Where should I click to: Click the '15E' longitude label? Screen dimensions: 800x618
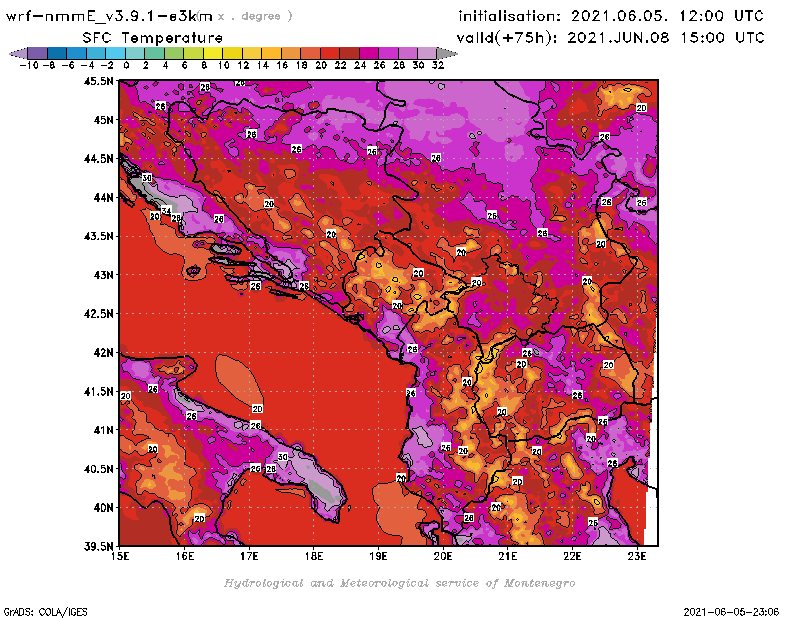tap(119, 556)
